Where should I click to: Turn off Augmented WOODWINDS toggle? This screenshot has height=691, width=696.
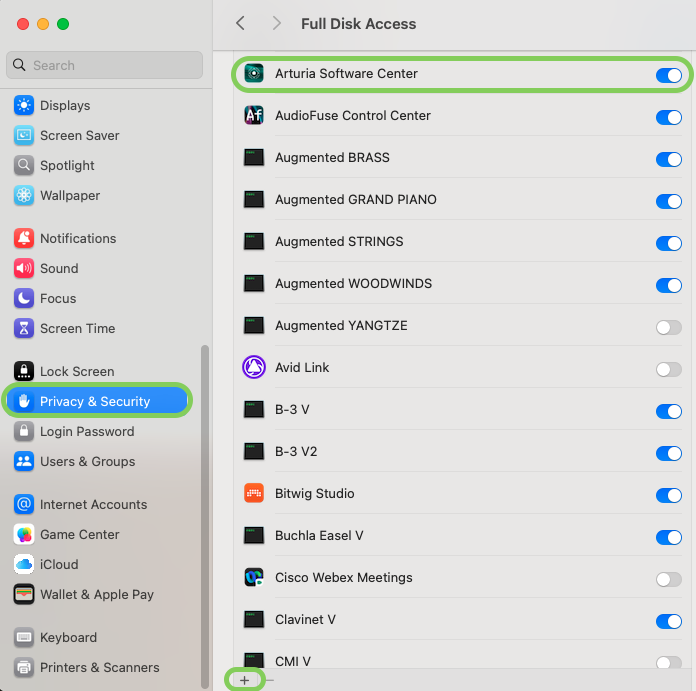tap(668, 285)
